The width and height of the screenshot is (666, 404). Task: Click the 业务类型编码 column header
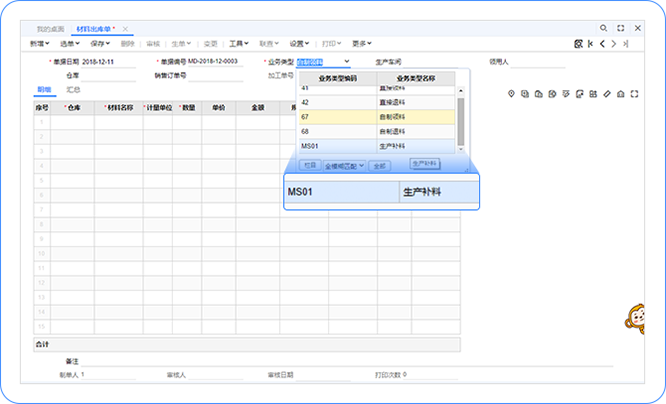[x=338, y=79]
